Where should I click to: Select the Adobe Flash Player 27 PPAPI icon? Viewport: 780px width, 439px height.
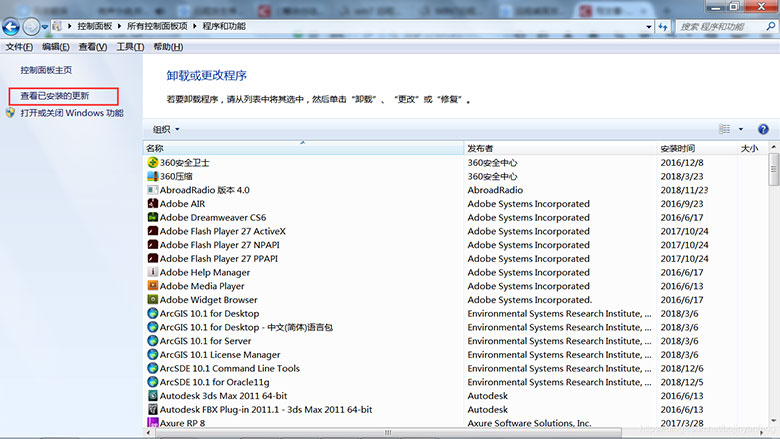[153, 259]
